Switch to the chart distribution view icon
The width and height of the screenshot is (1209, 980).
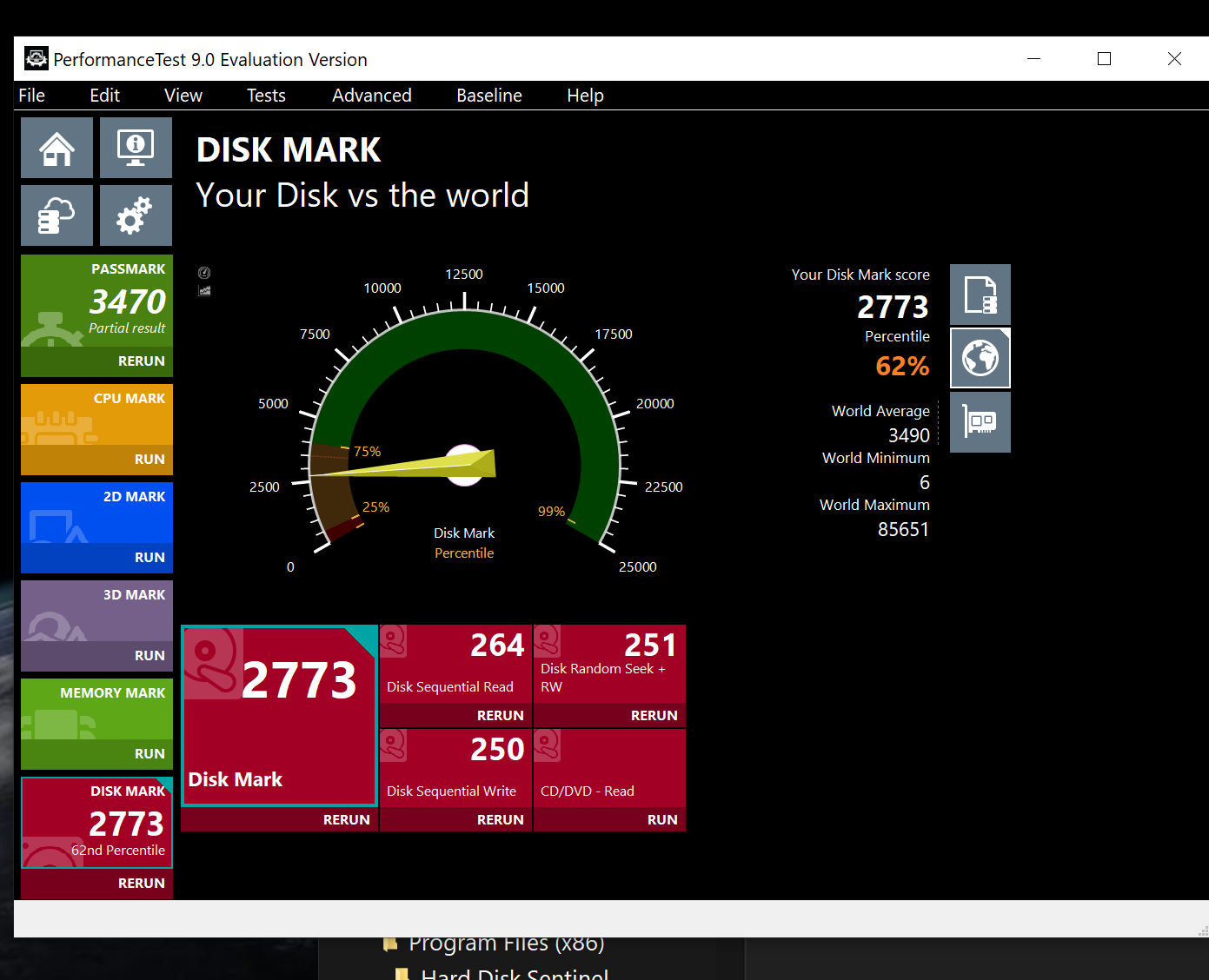204,290
